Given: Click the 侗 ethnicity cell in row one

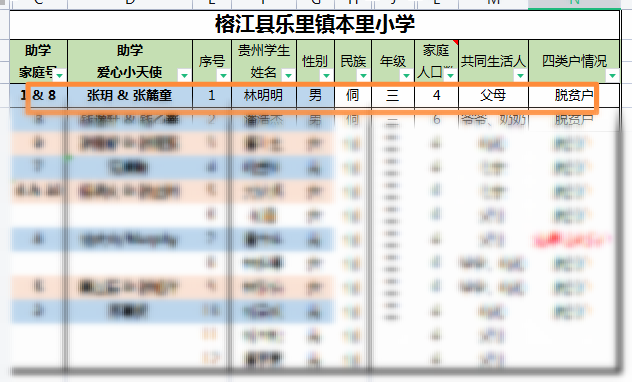Looking at the screenshot, I should coord(353,96).
